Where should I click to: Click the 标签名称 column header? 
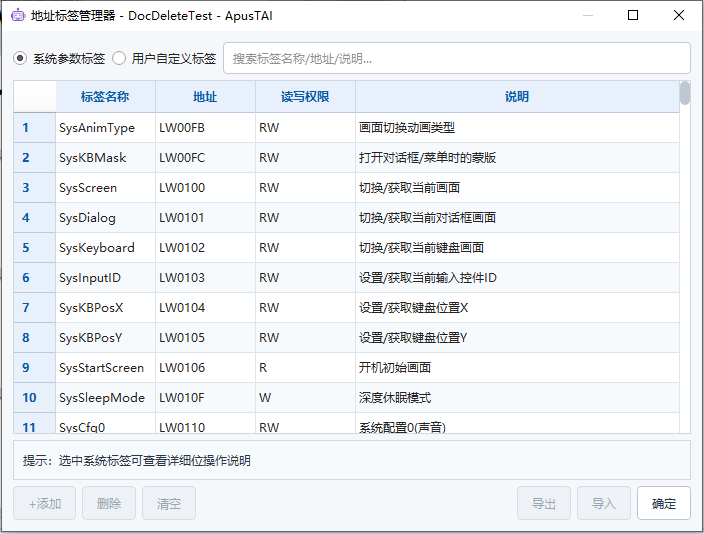tap(105, 97)
